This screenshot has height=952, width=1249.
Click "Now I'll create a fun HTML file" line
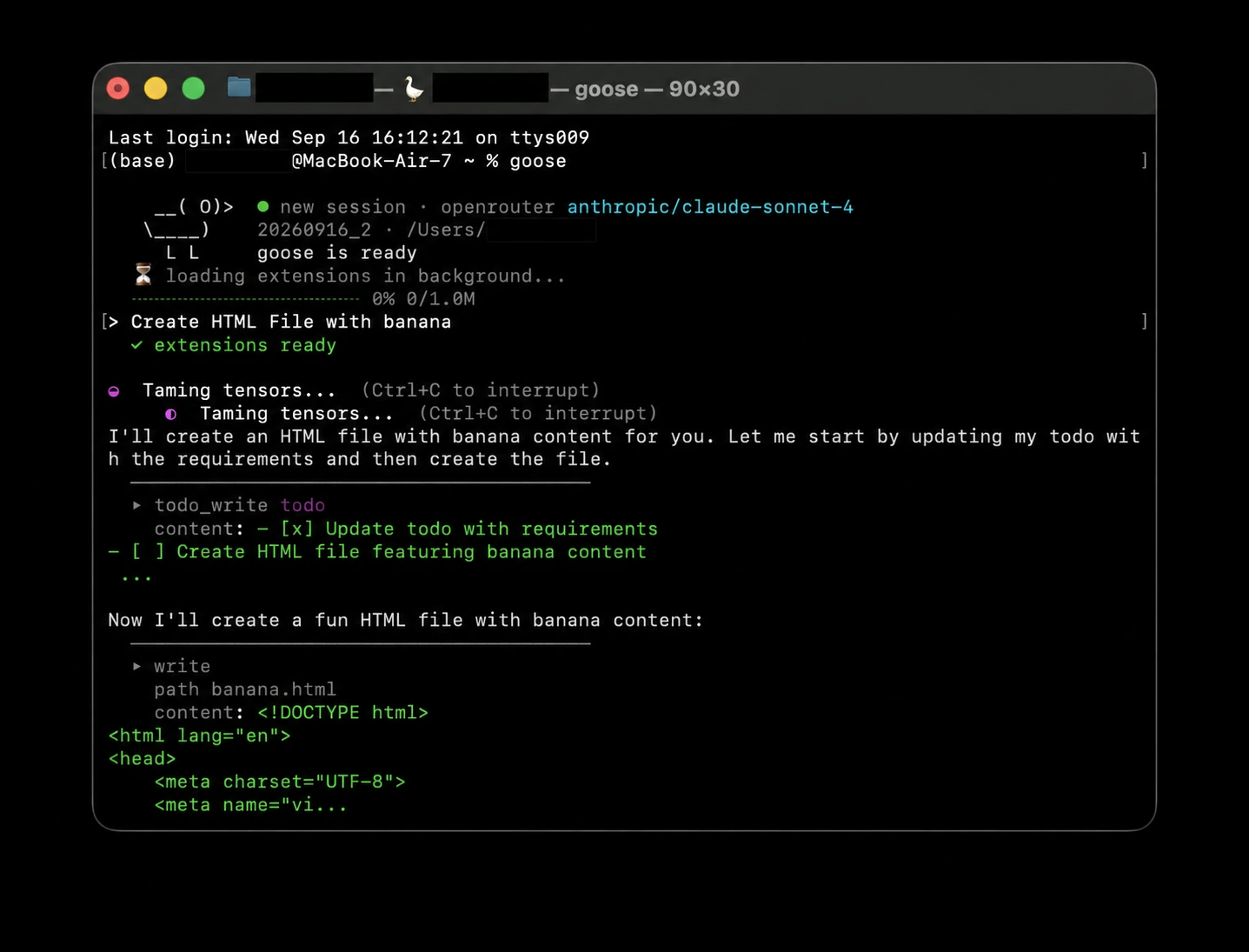pyautogui.click(x=406, y=620)
